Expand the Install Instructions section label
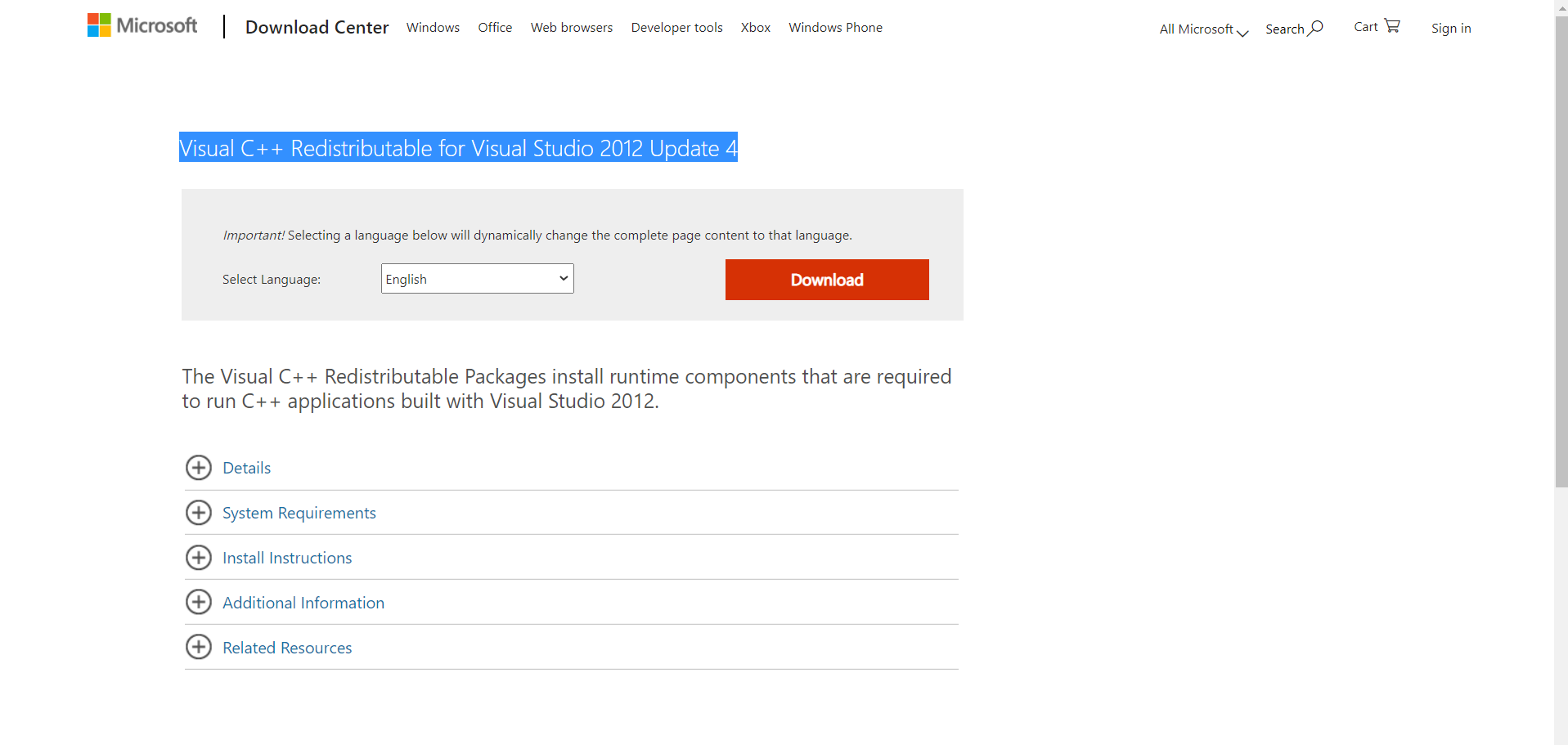 [x=287, y=558]
